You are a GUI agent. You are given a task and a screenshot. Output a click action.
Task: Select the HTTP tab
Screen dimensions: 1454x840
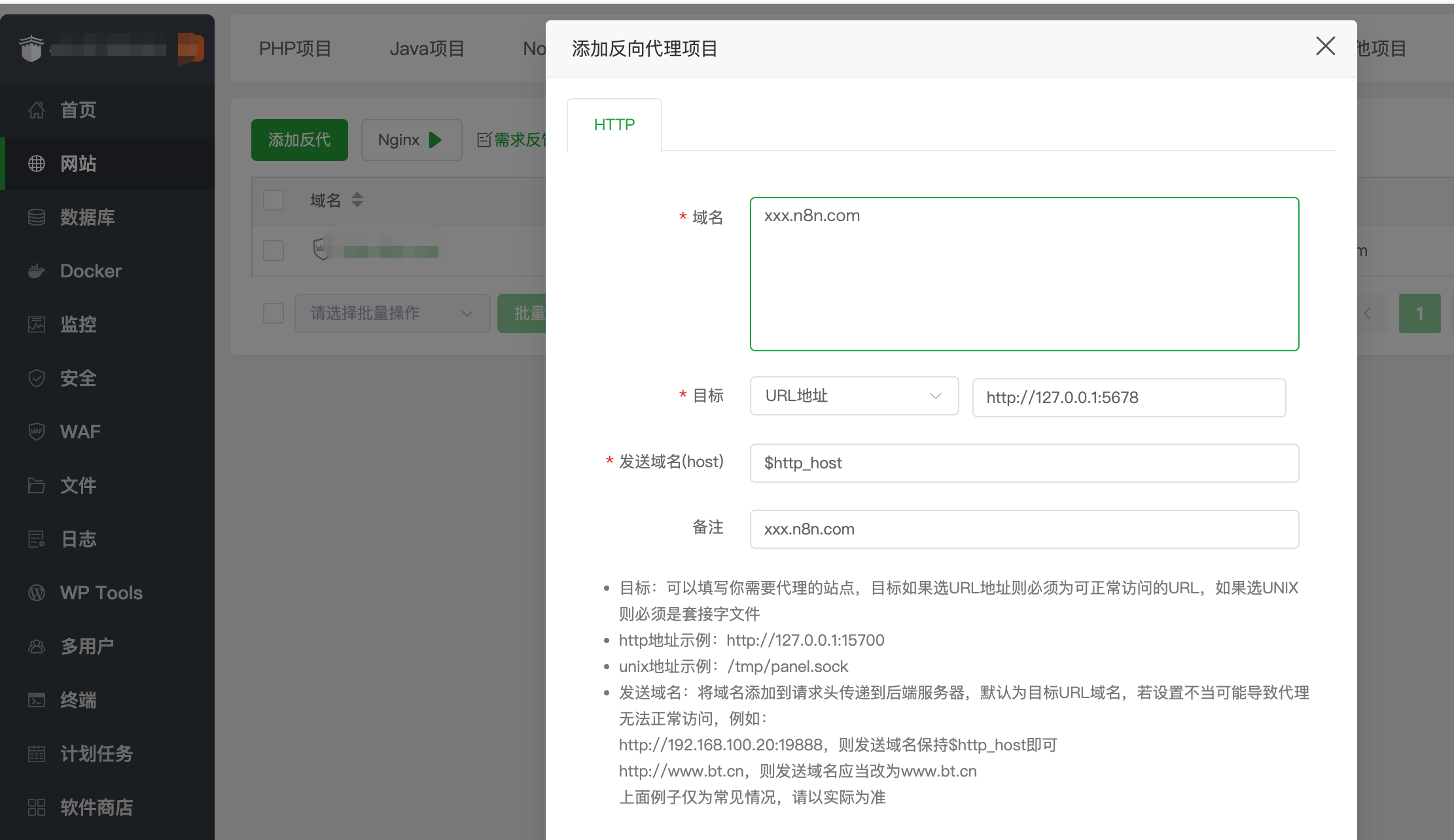point(614,124)
